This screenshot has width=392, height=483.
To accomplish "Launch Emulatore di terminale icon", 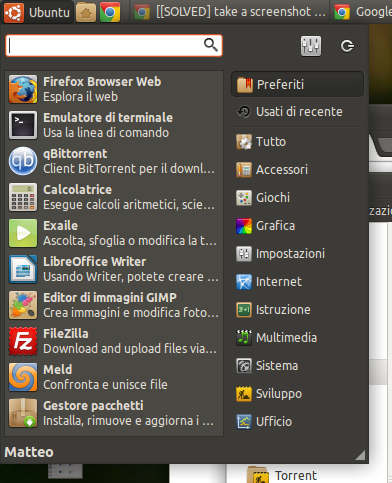I will point(23,125).
